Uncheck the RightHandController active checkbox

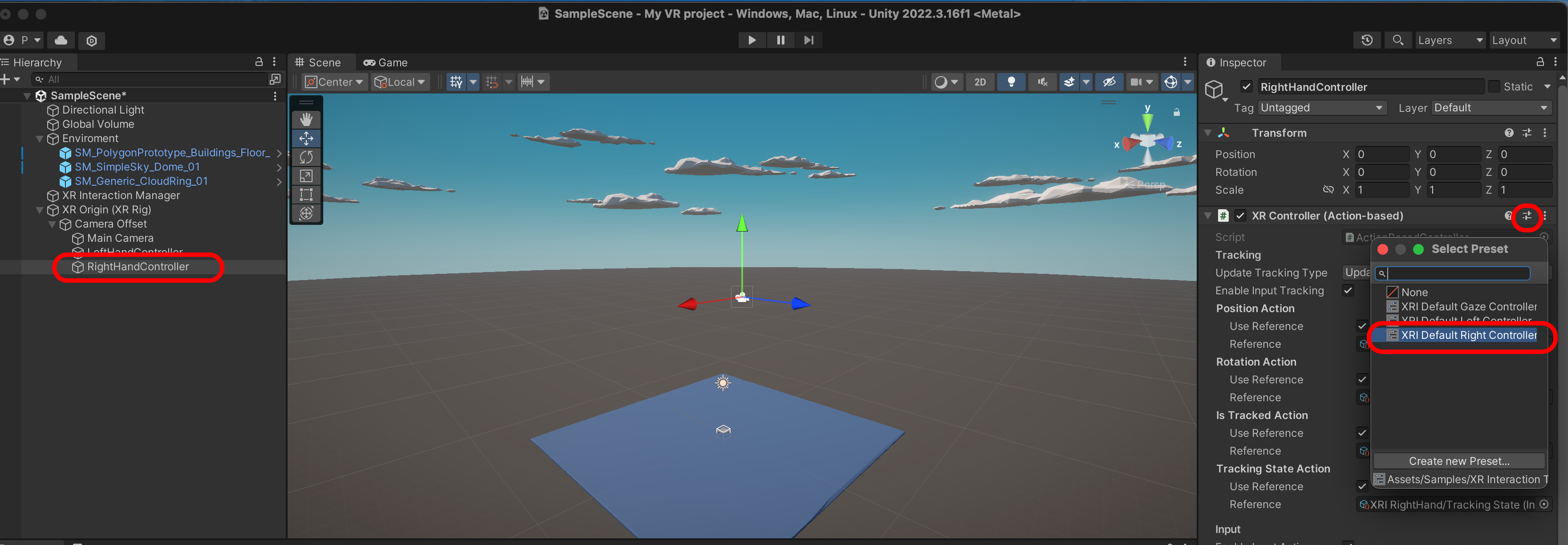click(x=1246, y=86)
